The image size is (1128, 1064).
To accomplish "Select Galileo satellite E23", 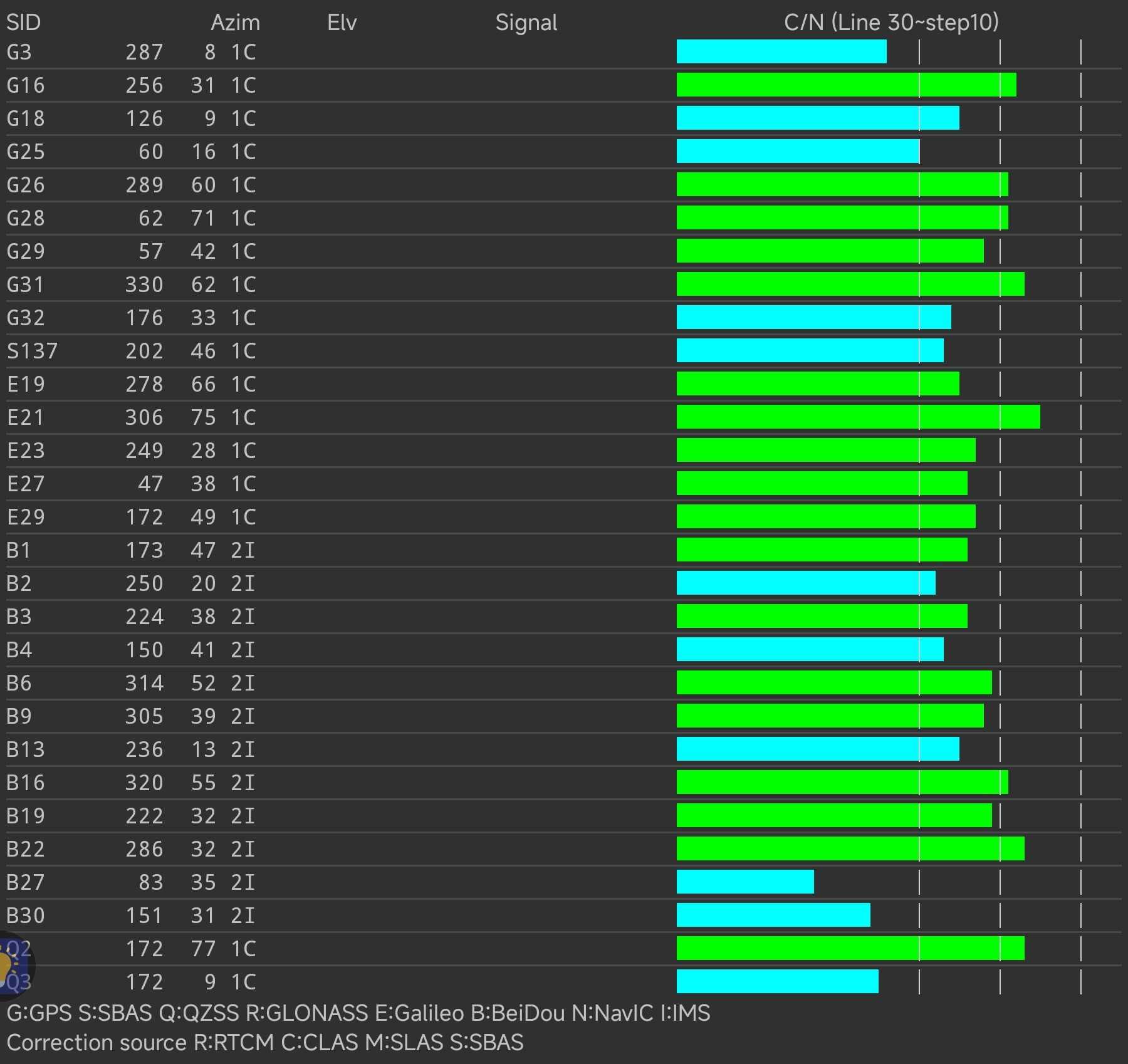I will click(x=26, y=451).
